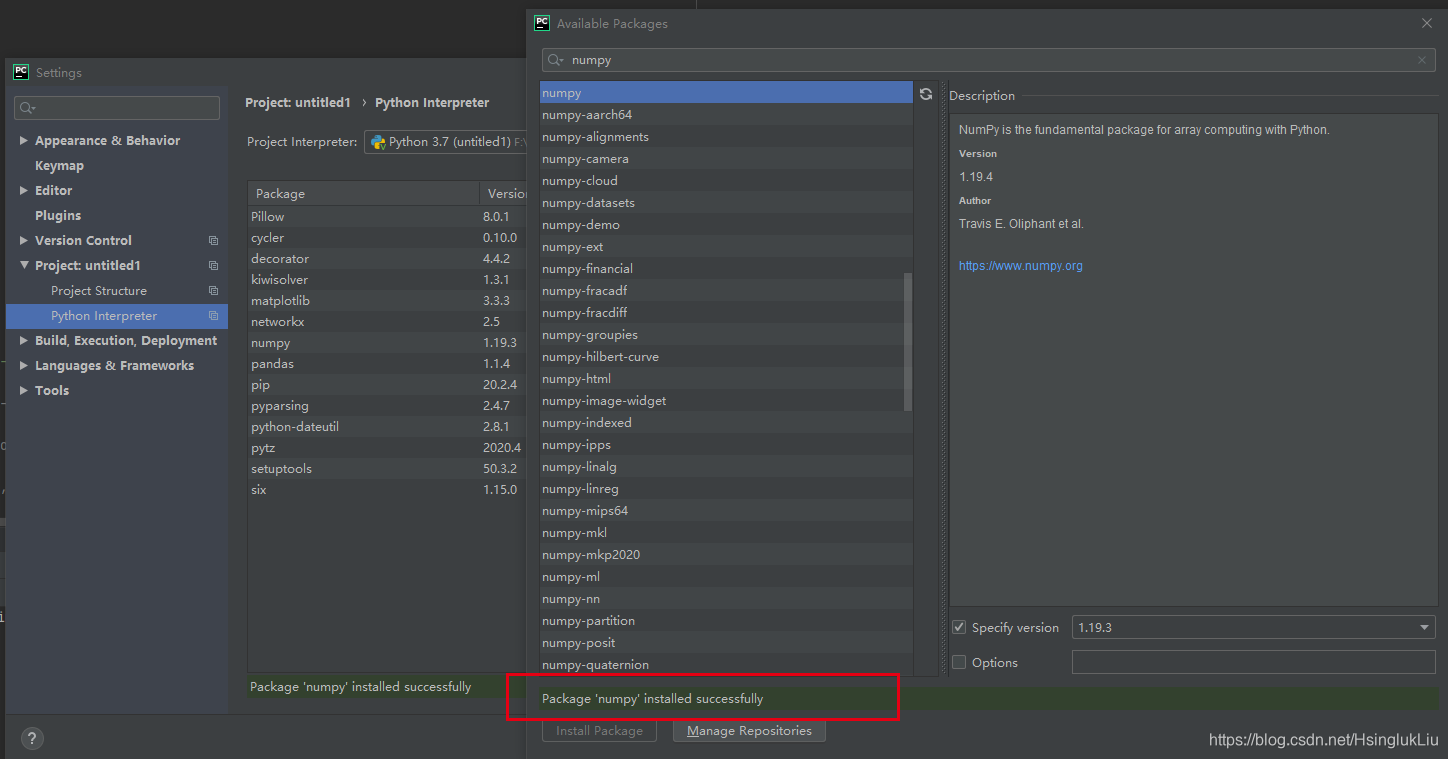Select the cycler row in installed packages
This screenshot has width=1448, height=759.
tap(387, 238)
